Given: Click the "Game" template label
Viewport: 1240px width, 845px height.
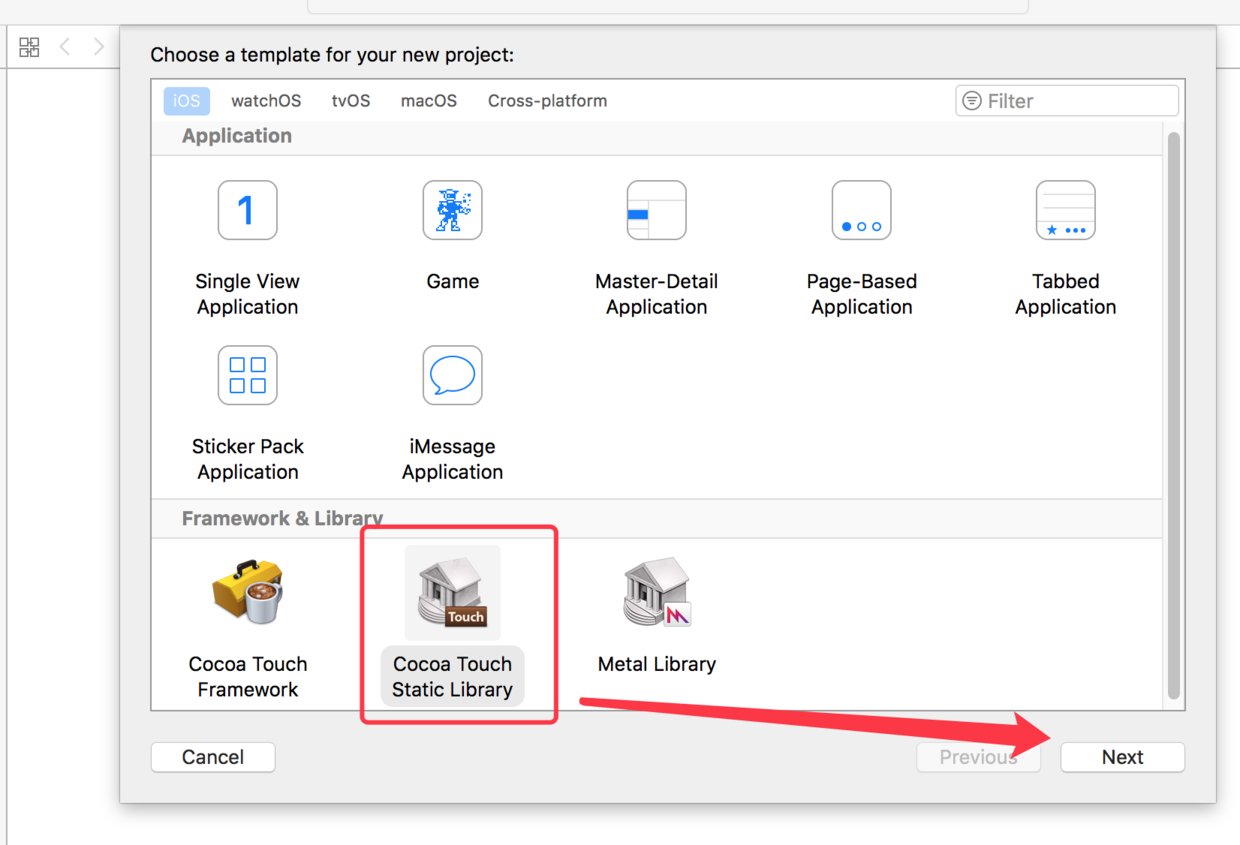Looking at the screenshot, I should point(452,281).
